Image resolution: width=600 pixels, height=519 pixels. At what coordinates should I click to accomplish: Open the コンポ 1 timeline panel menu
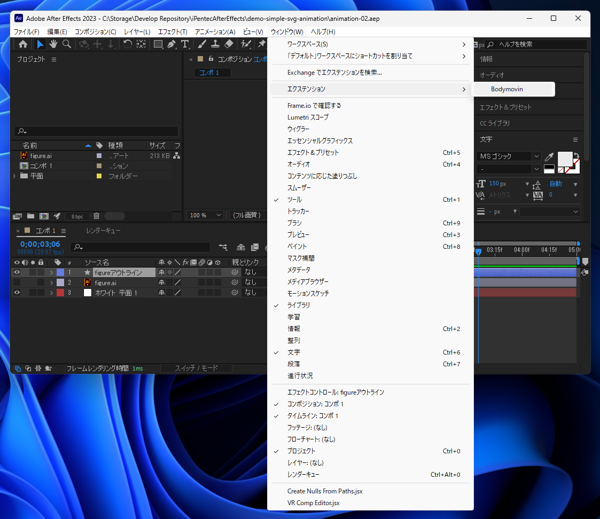(x=64, y=231)
